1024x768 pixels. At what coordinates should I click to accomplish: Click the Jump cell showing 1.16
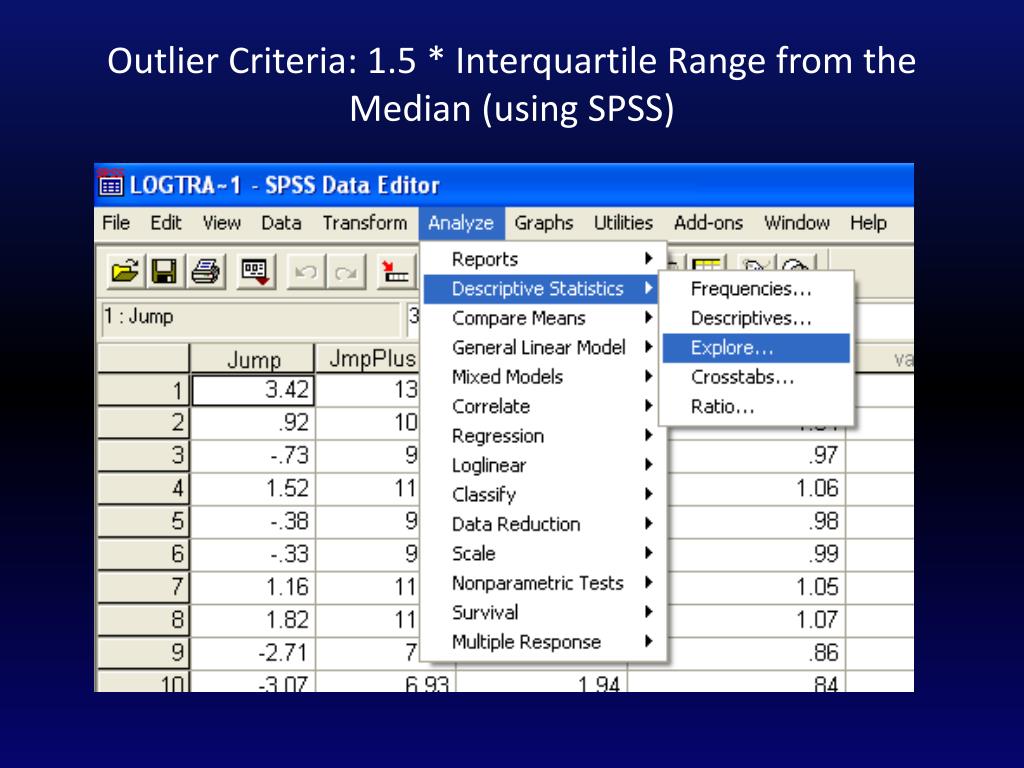click(253, 587)
